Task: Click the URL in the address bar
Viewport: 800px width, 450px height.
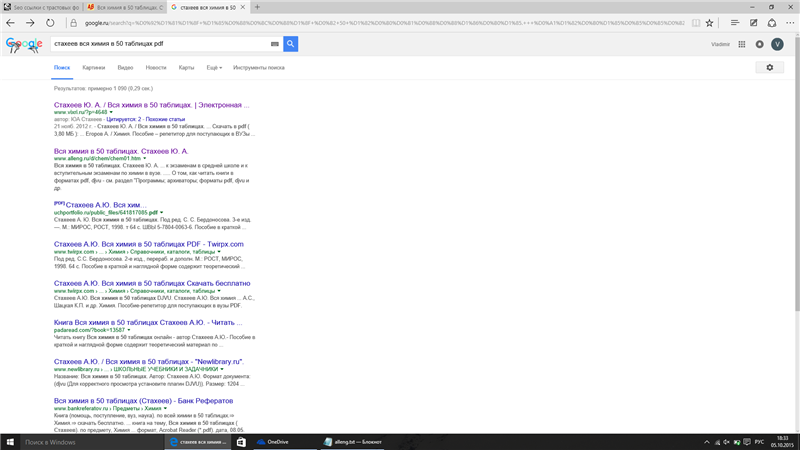Action: 383,23
